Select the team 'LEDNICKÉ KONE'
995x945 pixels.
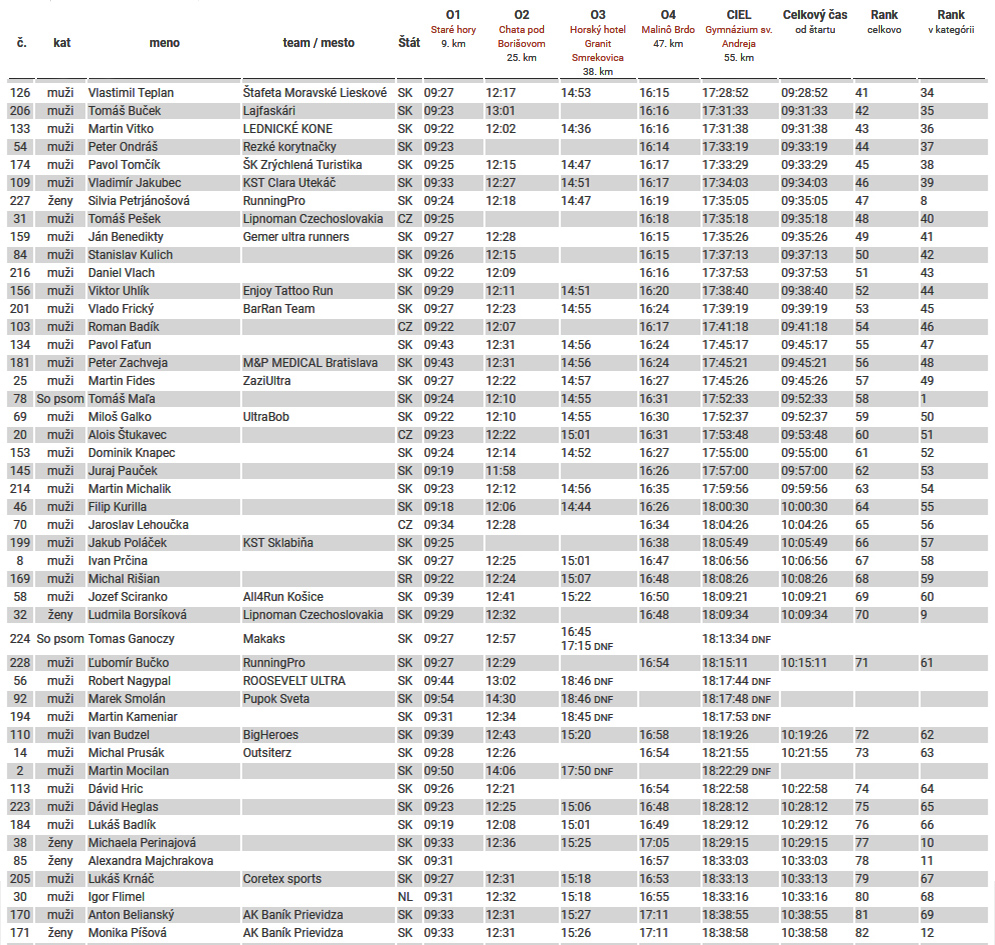pos(288,129)
